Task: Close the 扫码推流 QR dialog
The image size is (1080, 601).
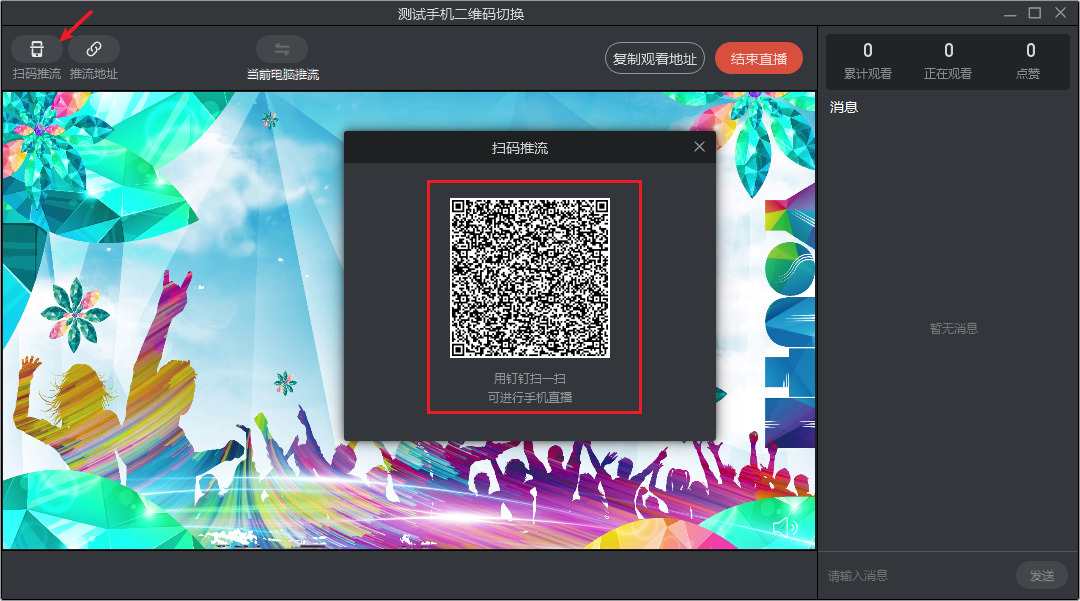Action: coord(699,147)
